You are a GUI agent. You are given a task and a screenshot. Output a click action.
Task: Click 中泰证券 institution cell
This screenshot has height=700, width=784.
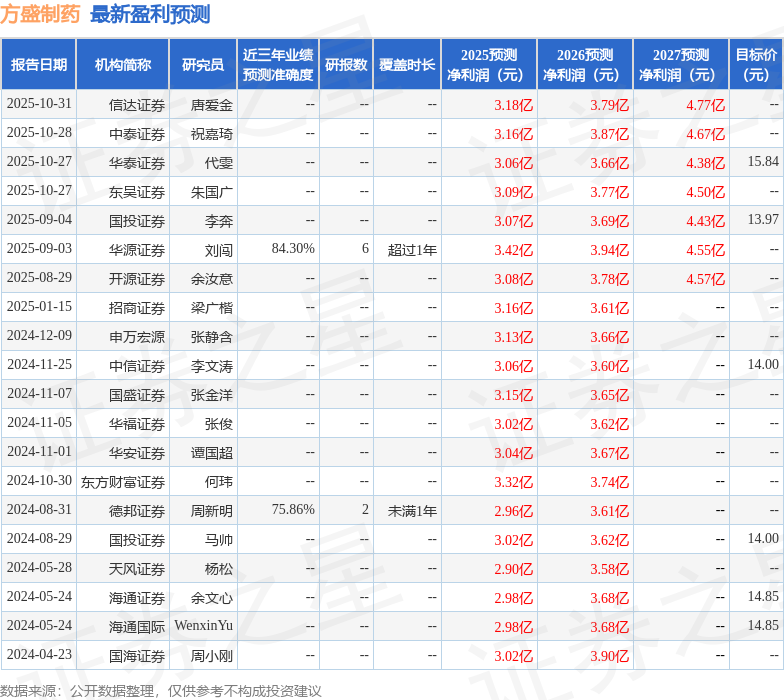point(137,134)
